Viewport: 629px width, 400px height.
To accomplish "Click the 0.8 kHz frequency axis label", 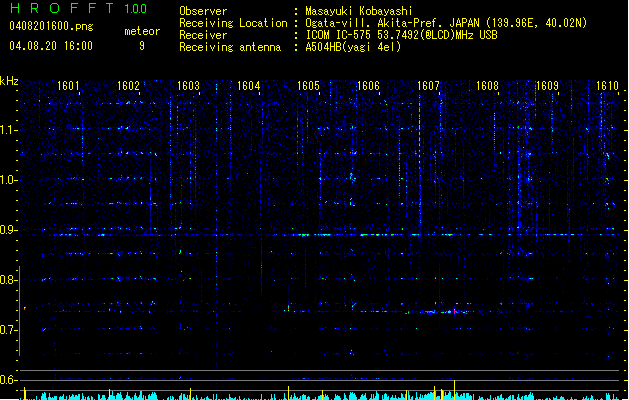I will point(8,280).
